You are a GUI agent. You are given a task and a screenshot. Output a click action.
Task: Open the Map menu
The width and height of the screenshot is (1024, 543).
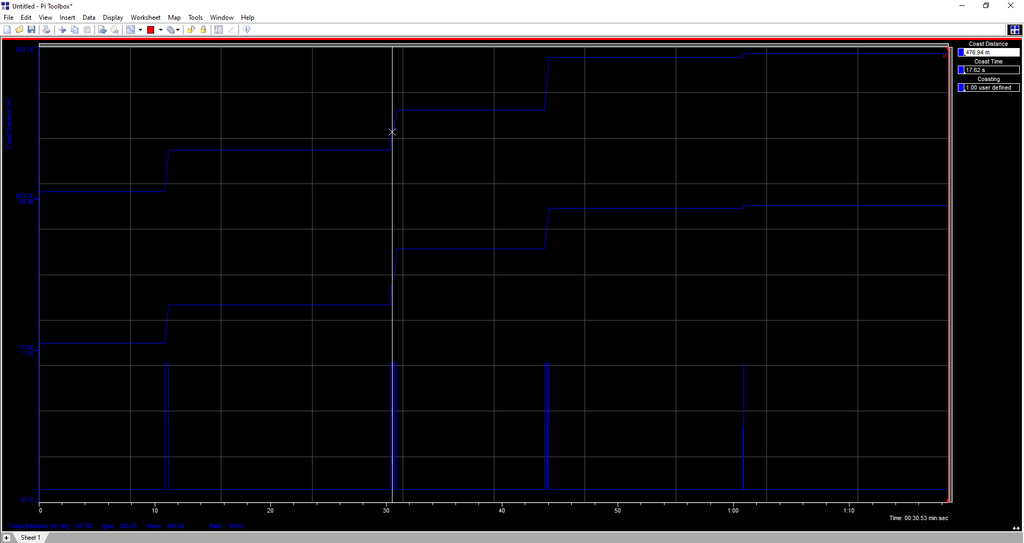click(x=174, y=18)
